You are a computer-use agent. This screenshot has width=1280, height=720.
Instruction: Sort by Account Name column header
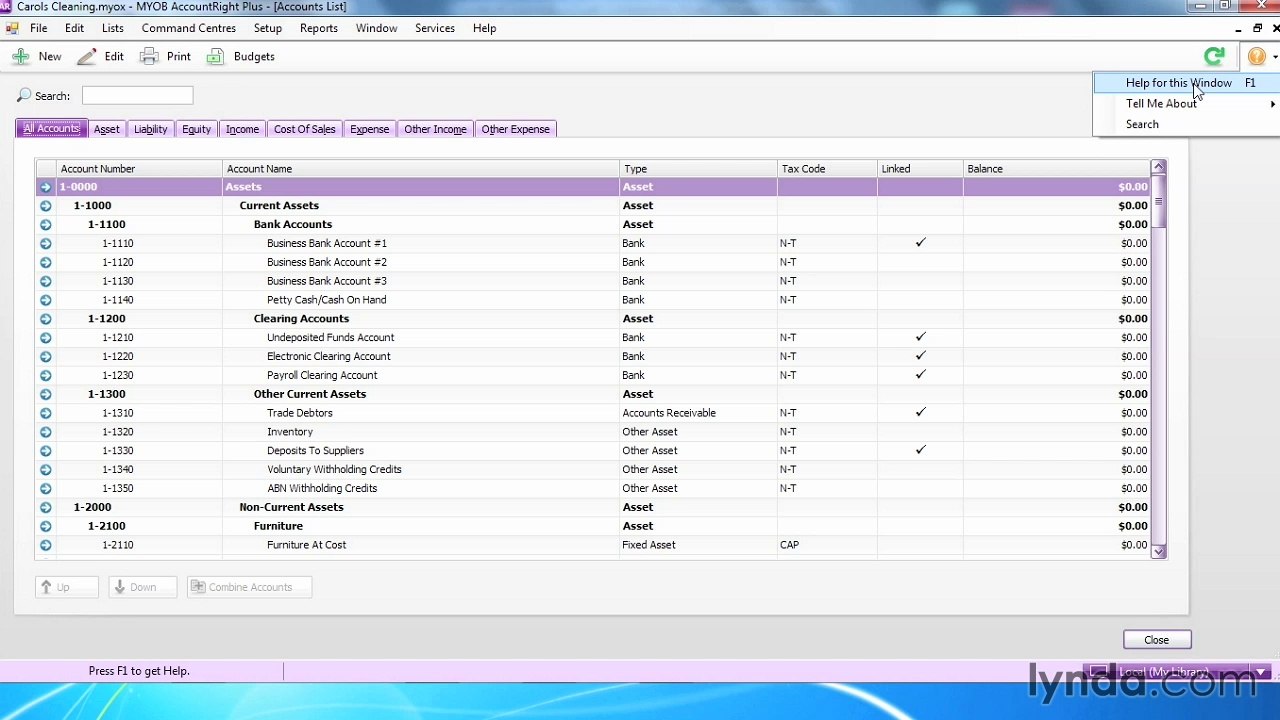click(x=421, y=169)
